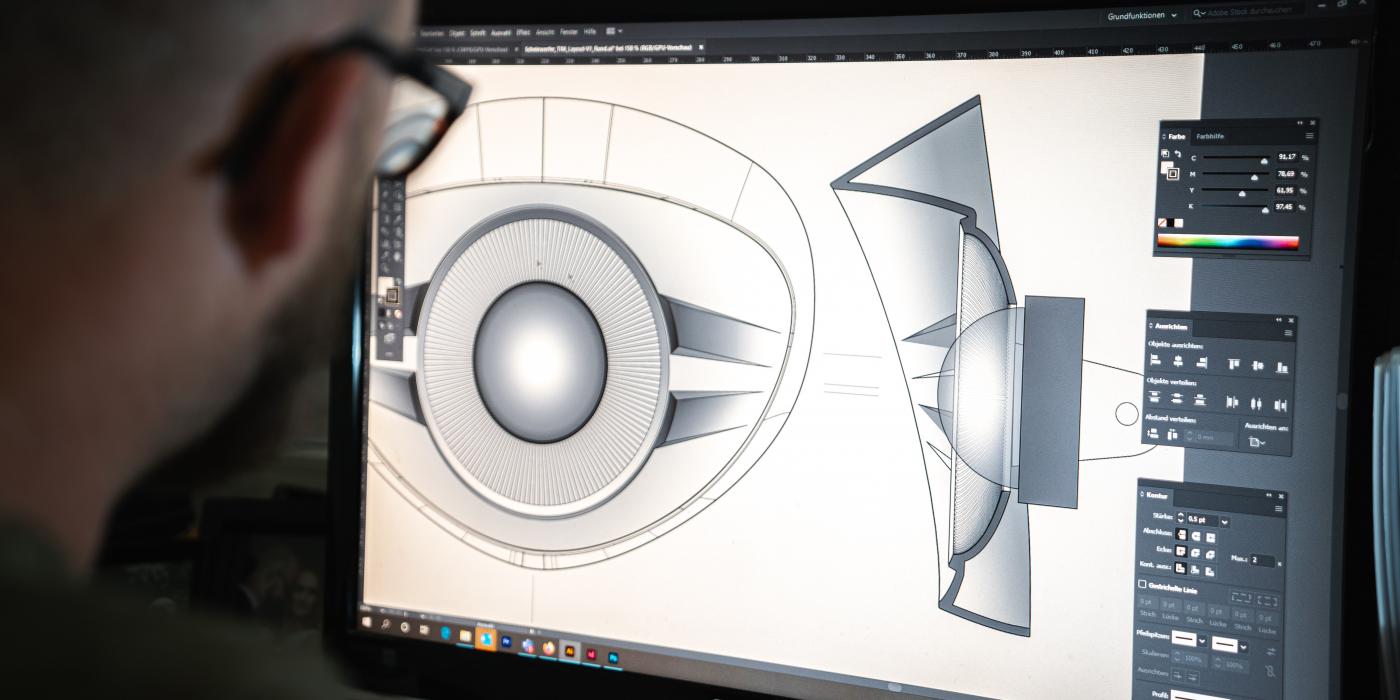Distribute objects by horizontal centers
This screenshot has height=700, width=1400.
pos(1256,403)
